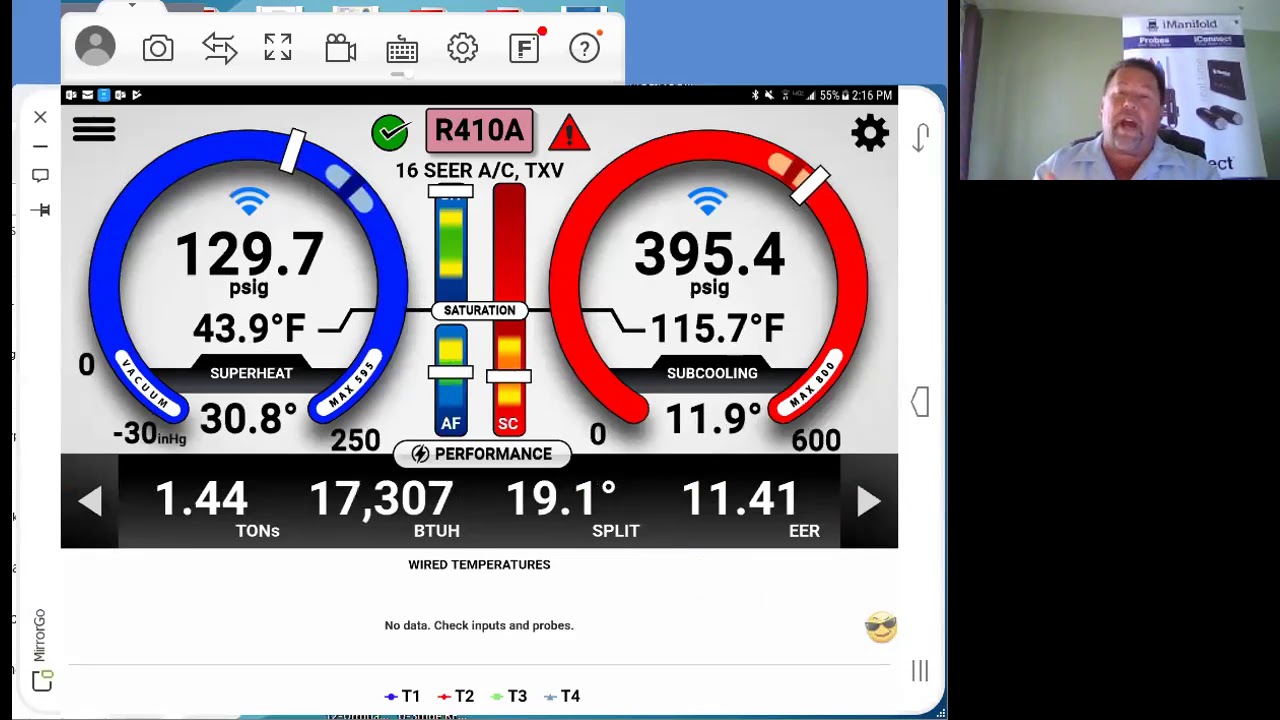This screenshot has height=720, width=1280.
Task: Go to previous readings with left arrow
Action: (90, 501)
